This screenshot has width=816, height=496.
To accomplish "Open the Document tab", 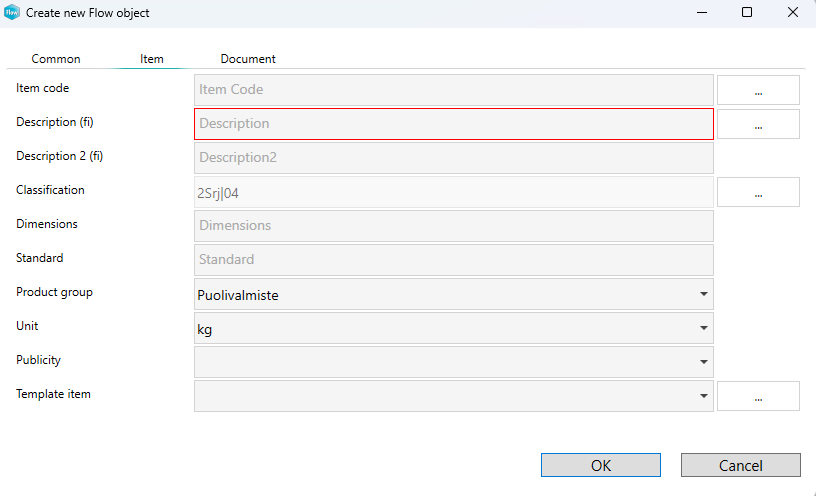I will coord(248,59).
